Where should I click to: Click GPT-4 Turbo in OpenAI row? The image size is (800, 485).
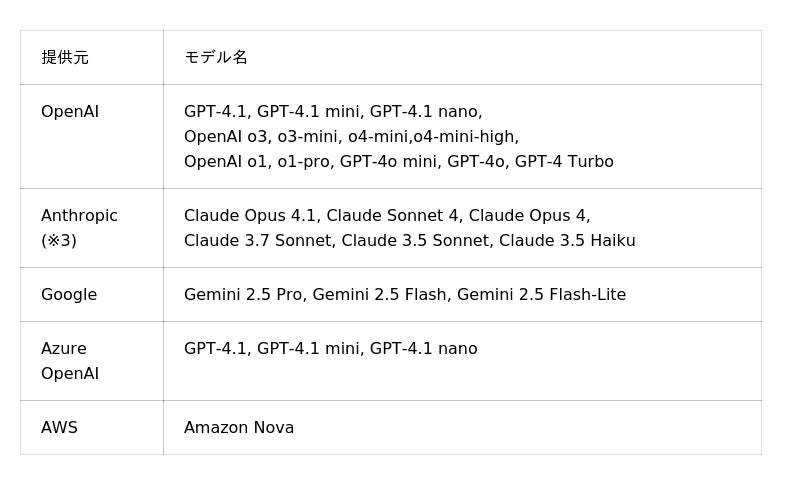(x=564, y=162)
